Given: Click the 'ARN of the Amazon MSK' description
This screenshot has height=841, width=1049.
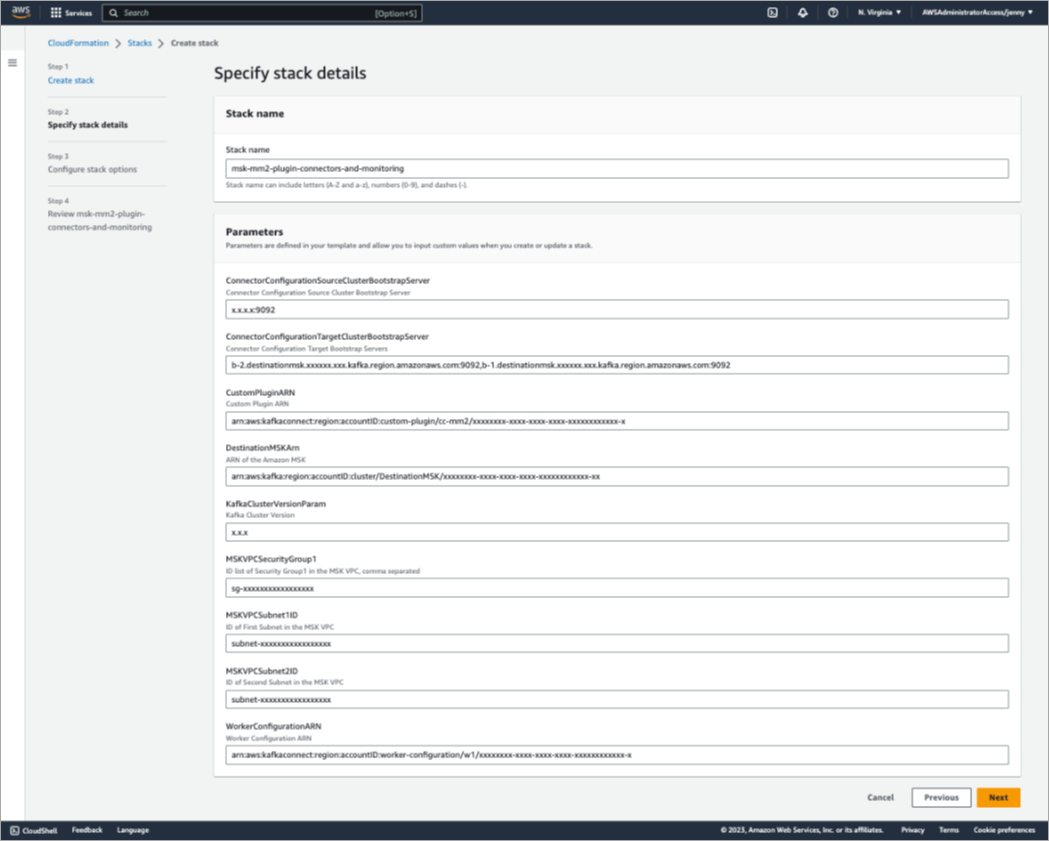Looking at the screenshot, I should click(x=265, y=460).
